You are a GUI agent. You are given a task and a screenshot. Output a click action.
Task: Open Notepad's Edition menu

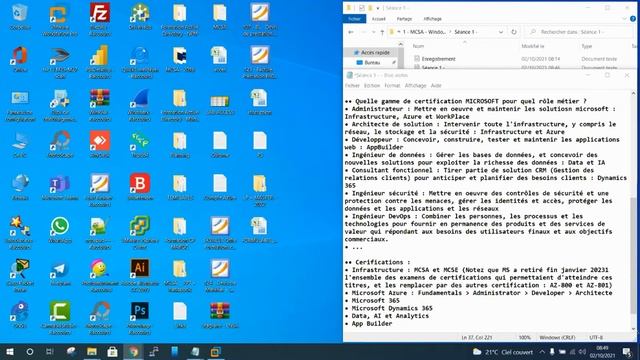click(x=371, y=85)
